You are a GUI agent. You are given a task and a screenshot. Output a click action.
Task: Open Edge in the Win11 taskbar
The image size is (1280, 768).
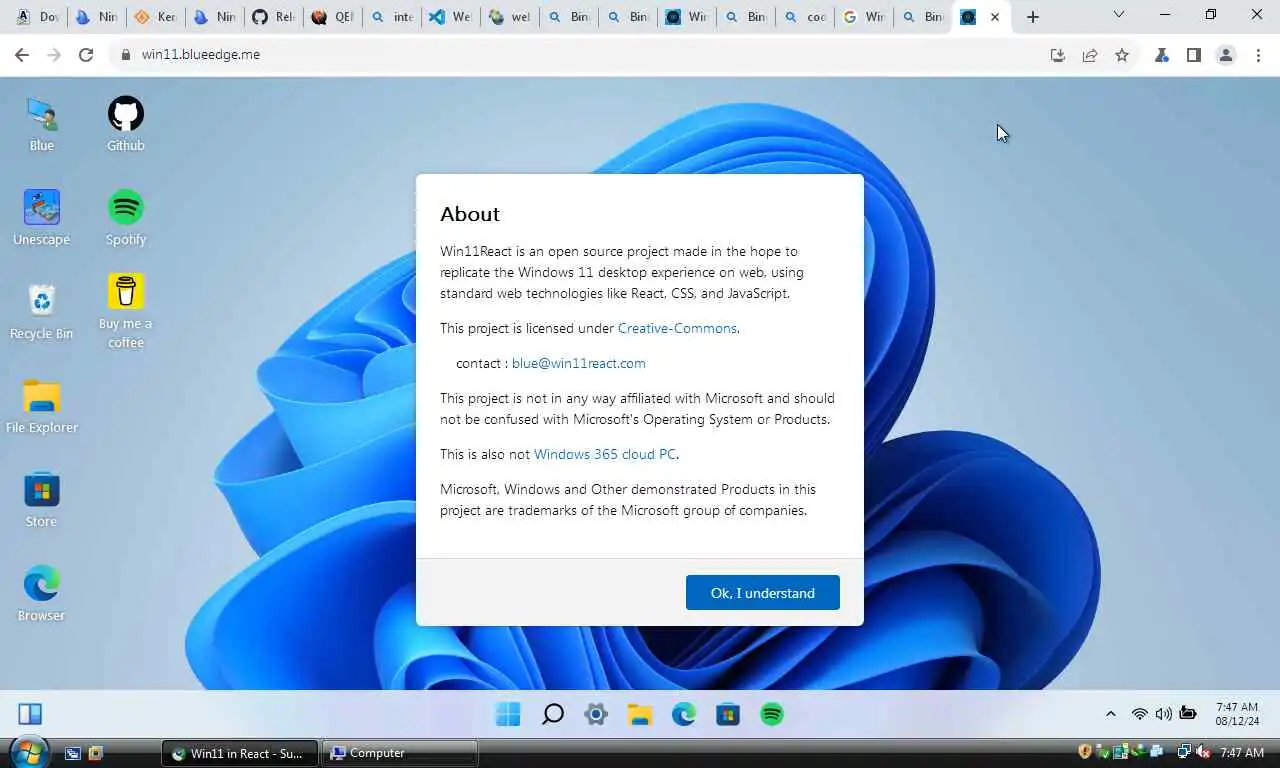tap(684, 714)
